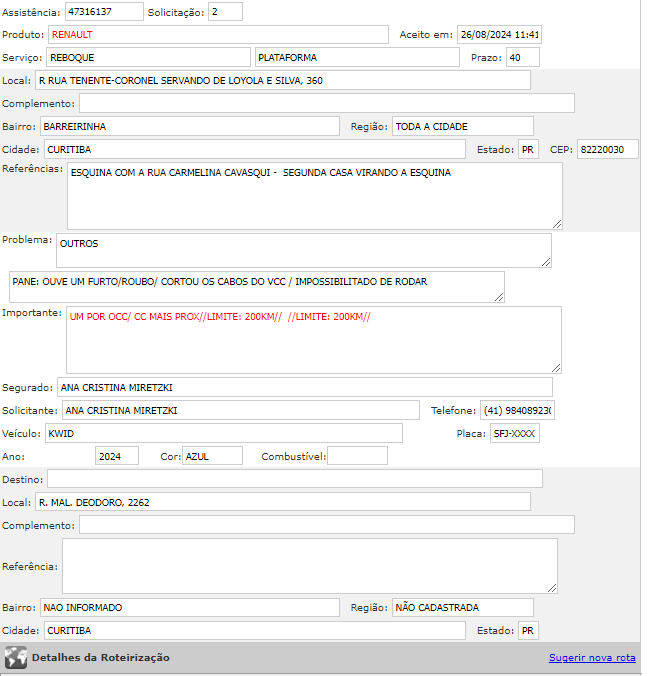Click the Prazo field

point(522,57)
